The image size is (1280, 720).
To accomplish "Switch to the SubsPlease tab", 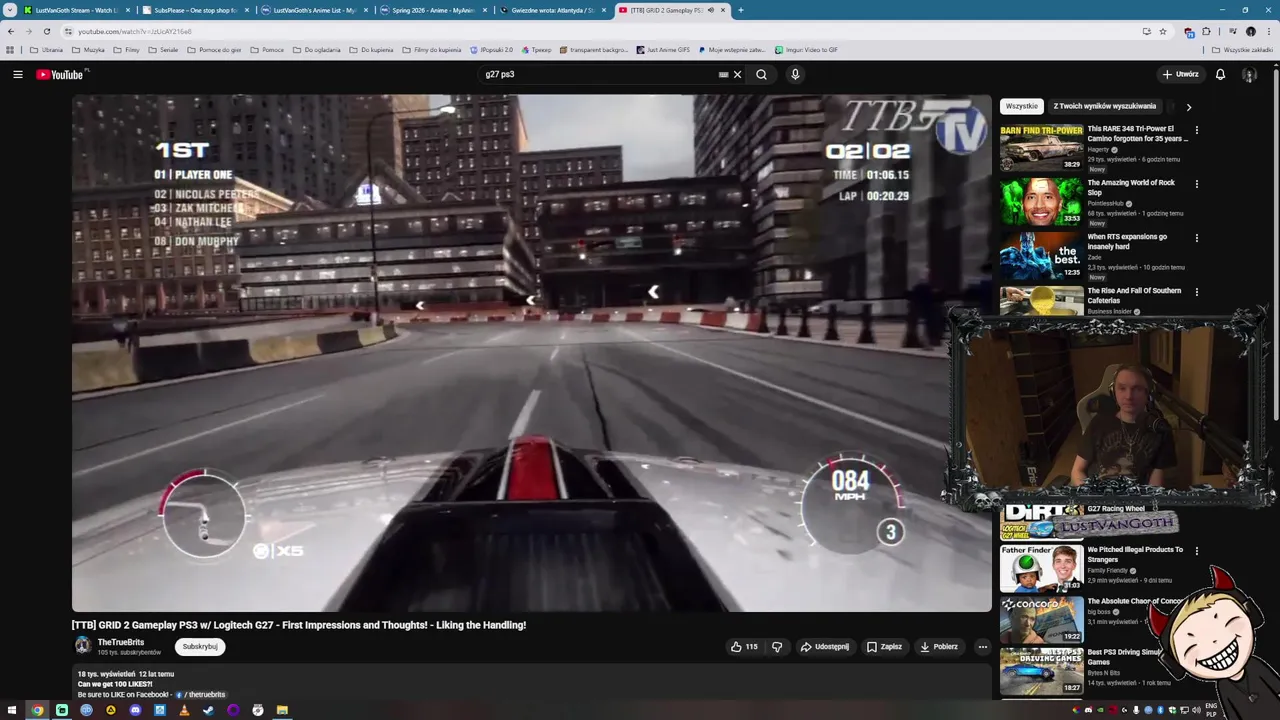I will tap(194, 10).
